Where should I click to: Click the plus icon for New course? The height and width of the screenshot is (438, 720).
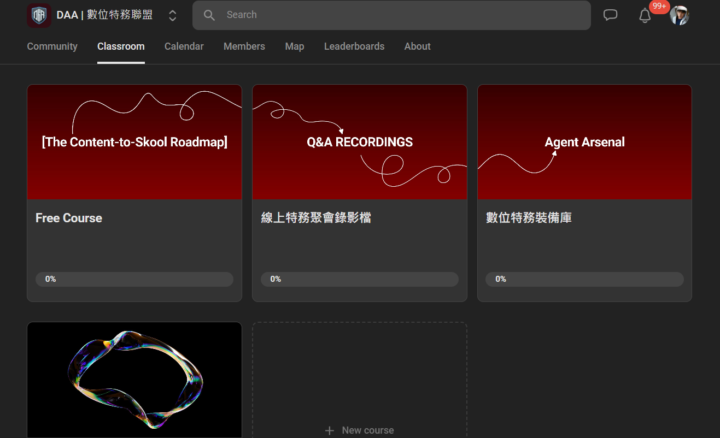[x=329, y=430]
